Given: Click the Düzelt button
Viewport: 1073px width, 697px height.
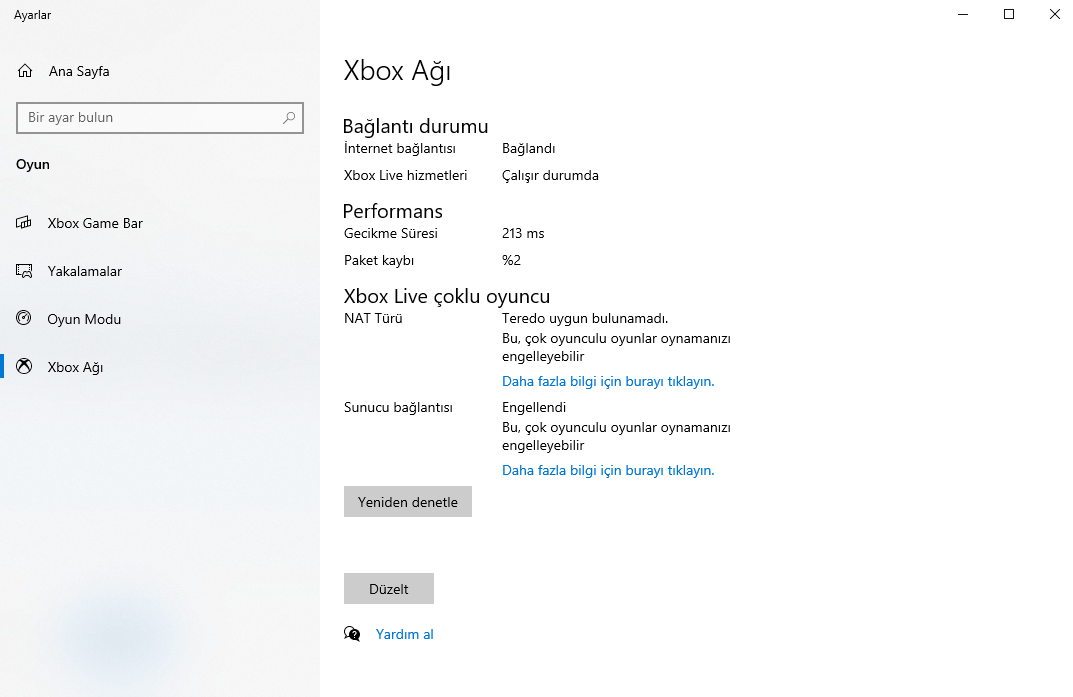Looking at the screenshot, I should coord(389,588).
